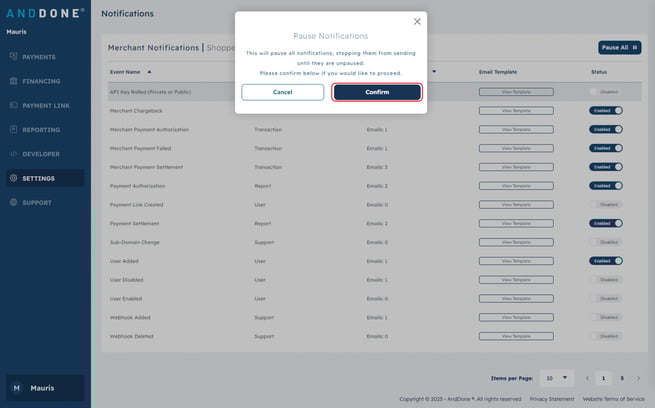Click the Developer code icon
Viewport: 655px width, 408px height.
(x=13, y=154)
